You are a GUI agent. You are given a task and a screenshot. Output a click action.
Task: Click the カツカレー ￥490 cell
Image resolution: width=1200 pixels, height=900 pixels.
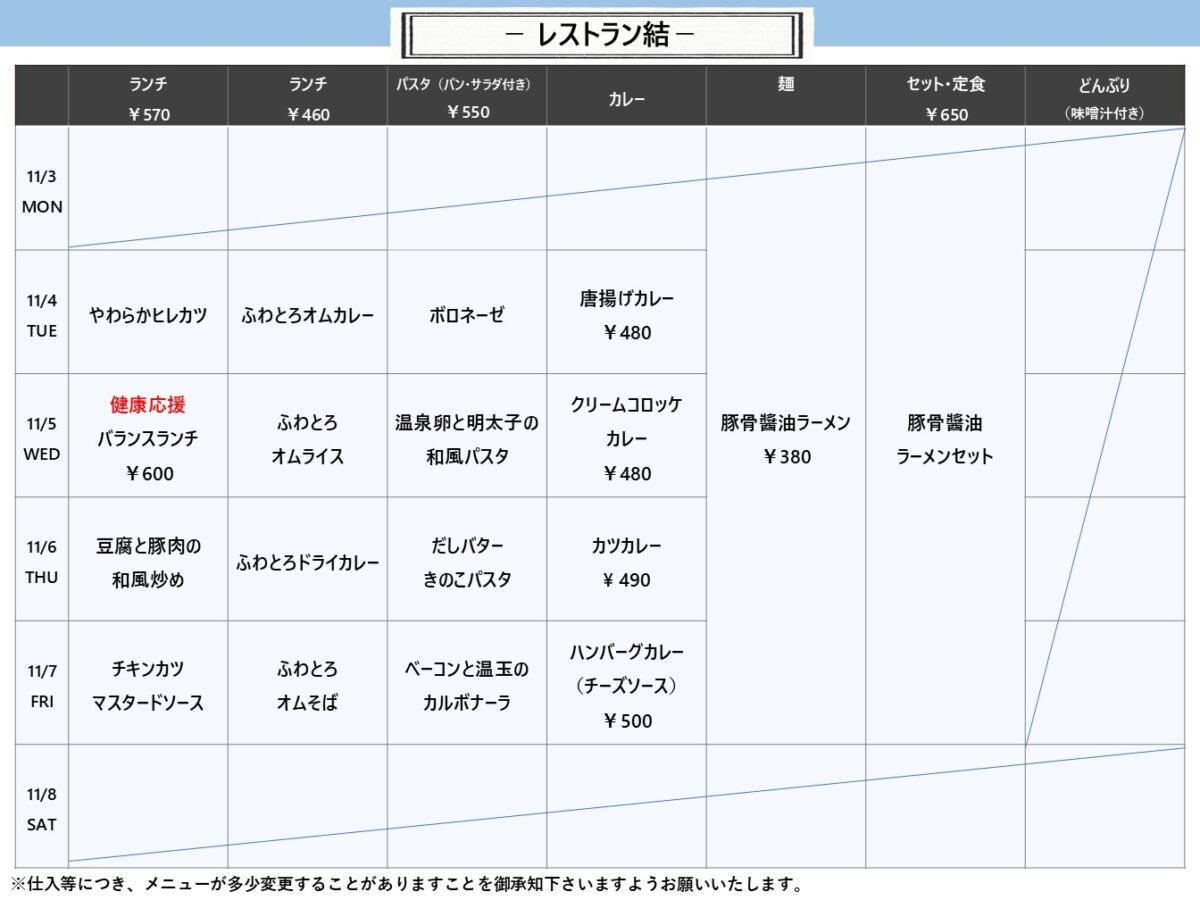626,562
